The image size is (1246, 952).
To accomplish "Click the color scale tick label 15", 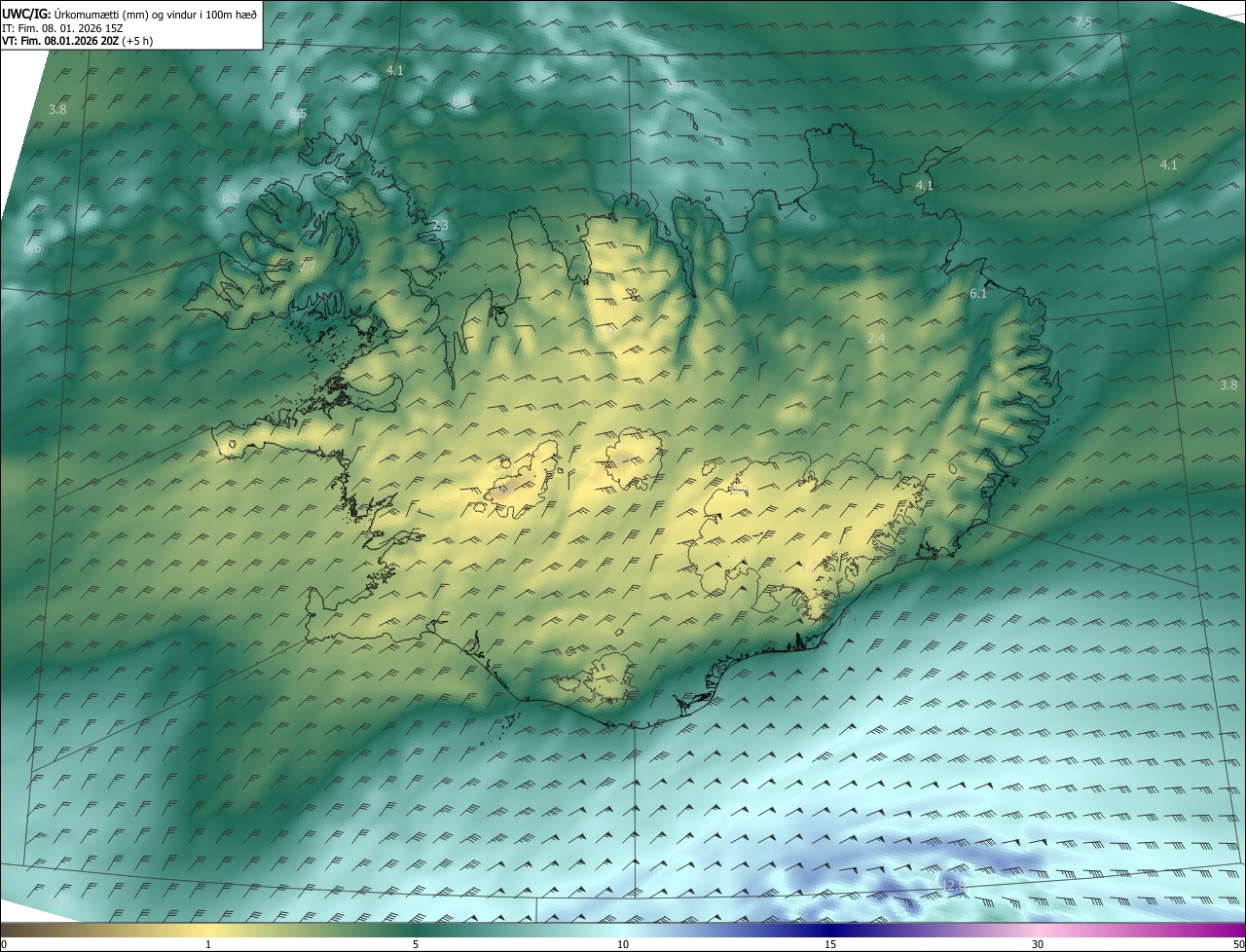I will 830,944.
